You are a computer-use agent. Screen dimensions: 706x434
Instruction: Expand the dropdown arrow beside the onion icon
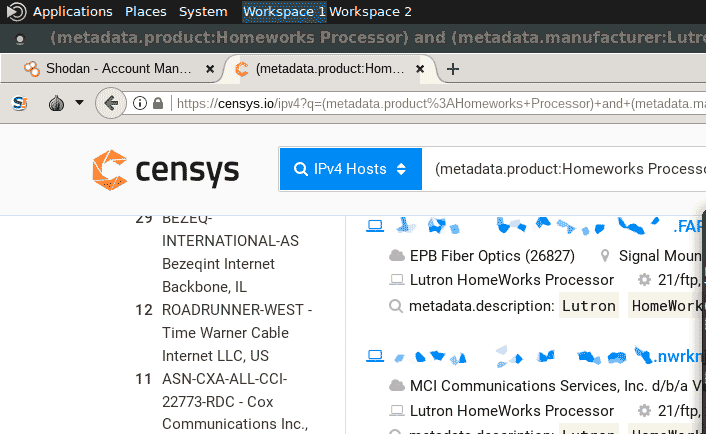point(79,103)
